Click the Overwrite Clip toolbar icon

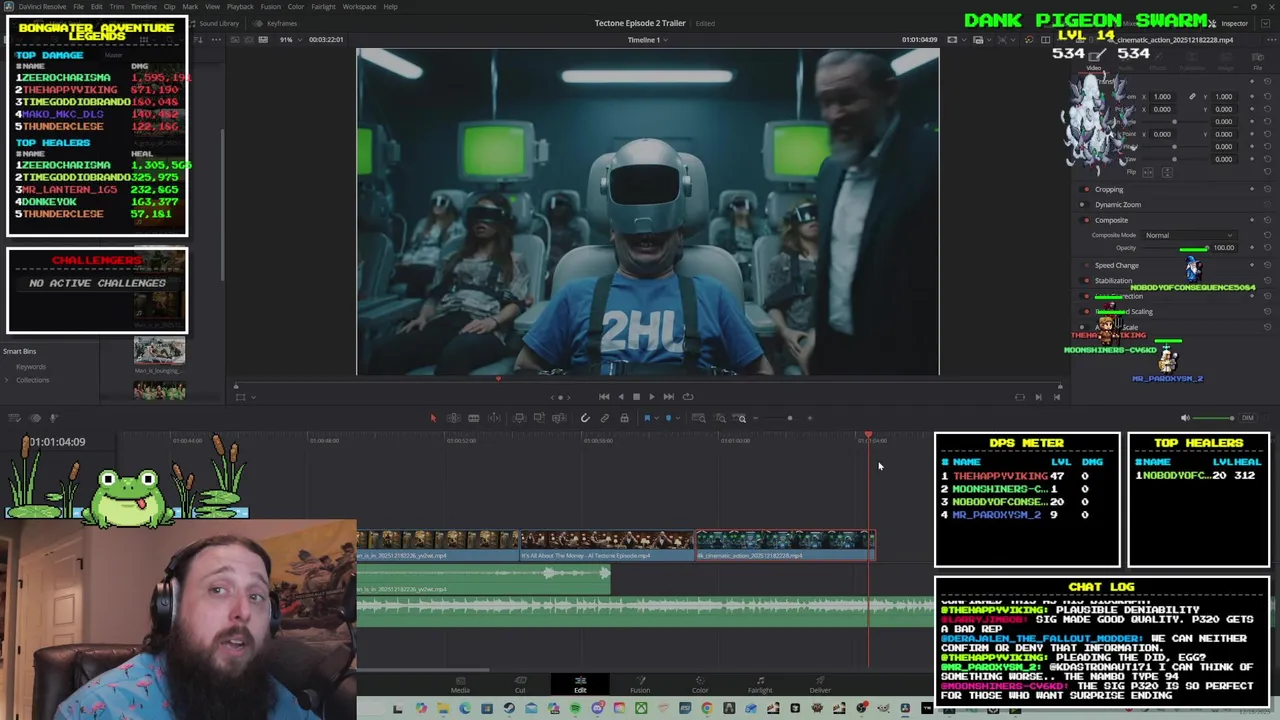539,418
